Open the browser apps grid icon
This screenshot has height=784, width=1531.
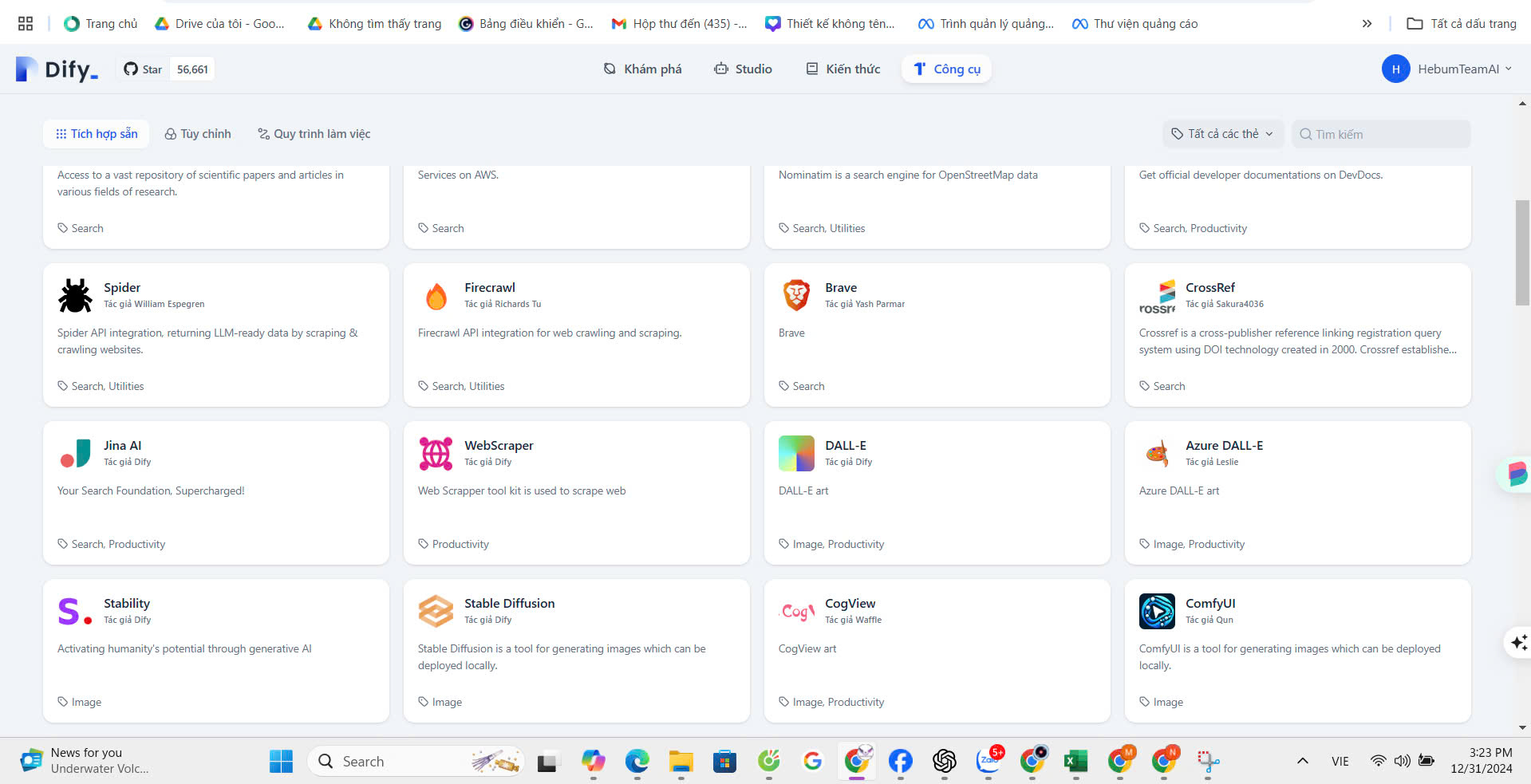(x=26, y=24)
